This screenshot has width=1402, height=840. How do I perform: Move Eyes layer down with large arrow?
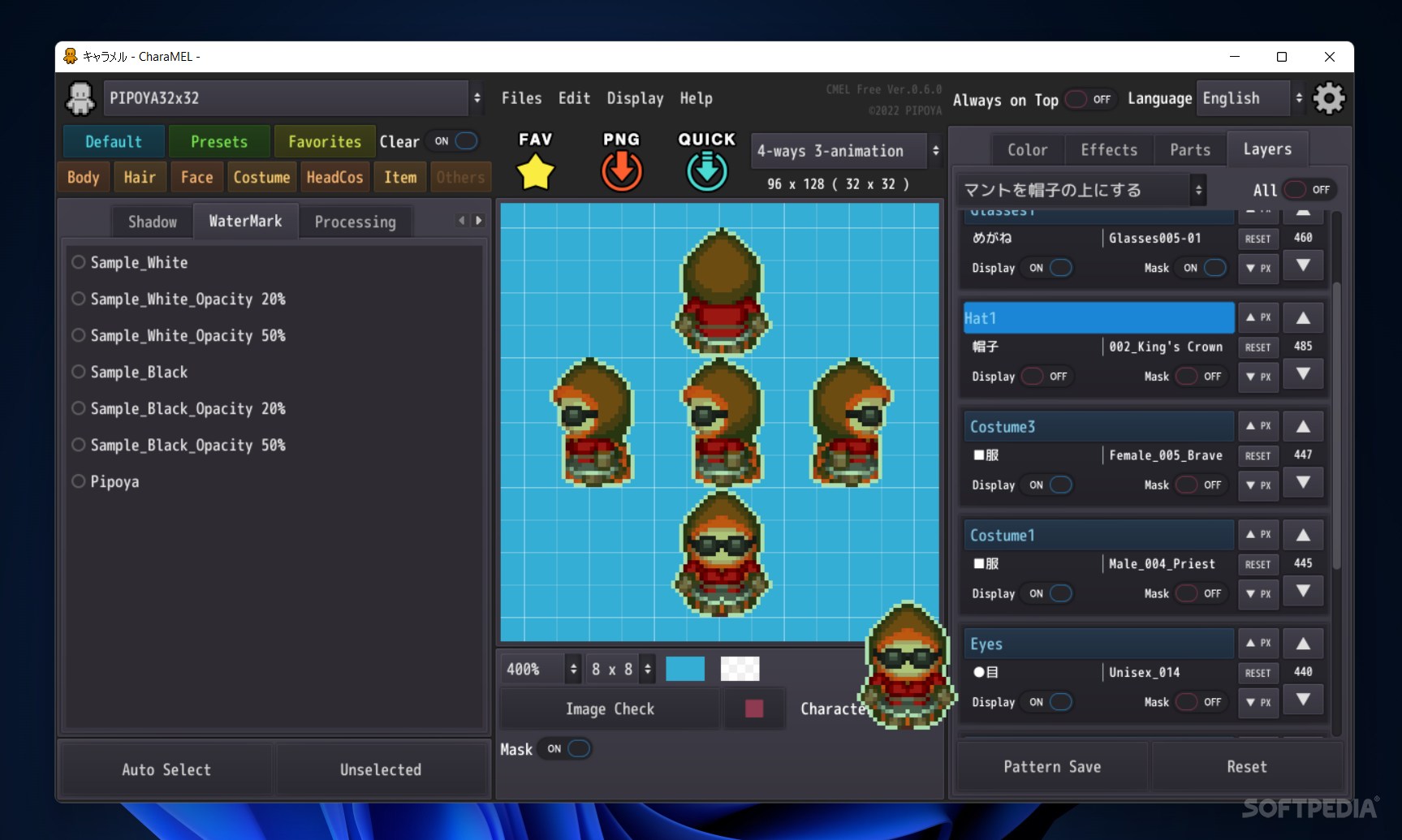coord(1303,700)
